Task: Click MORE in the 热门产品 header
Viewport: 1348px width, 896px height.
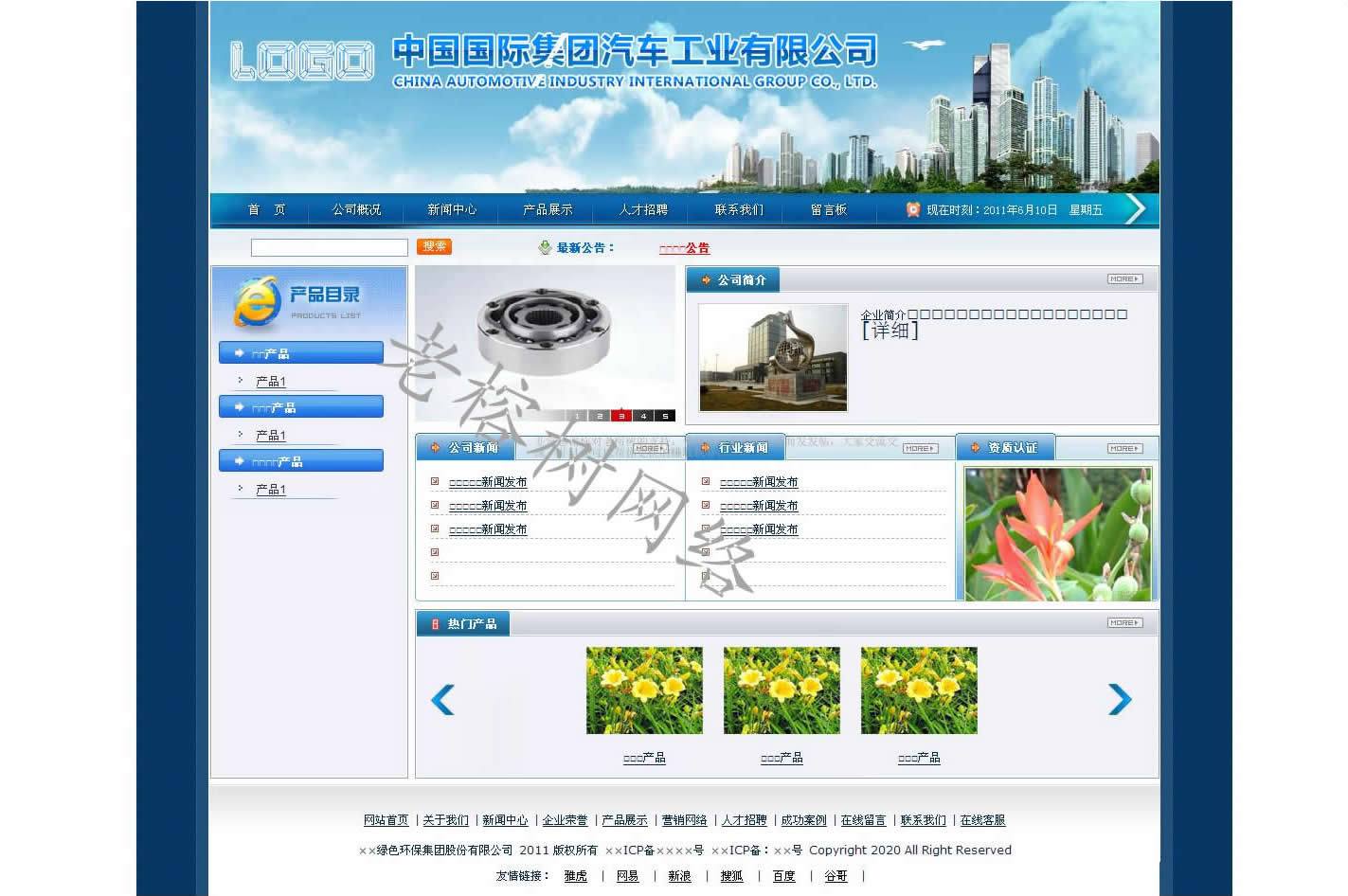Action: [1125, 622]
